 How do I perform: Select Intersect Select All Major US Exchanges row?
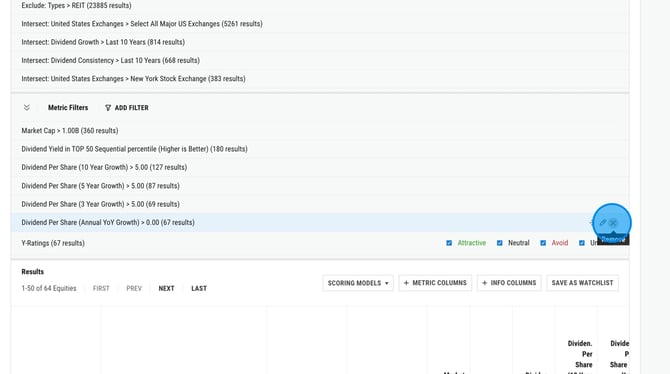click(320, 24)
